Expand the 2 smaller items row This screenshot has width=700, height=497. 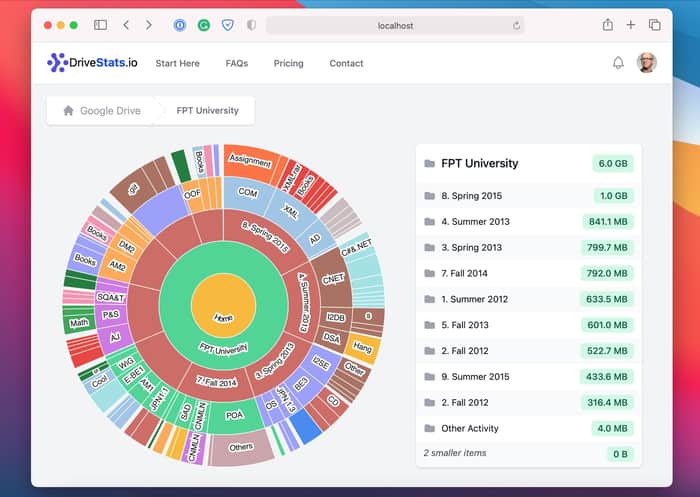tap(529, 454)
